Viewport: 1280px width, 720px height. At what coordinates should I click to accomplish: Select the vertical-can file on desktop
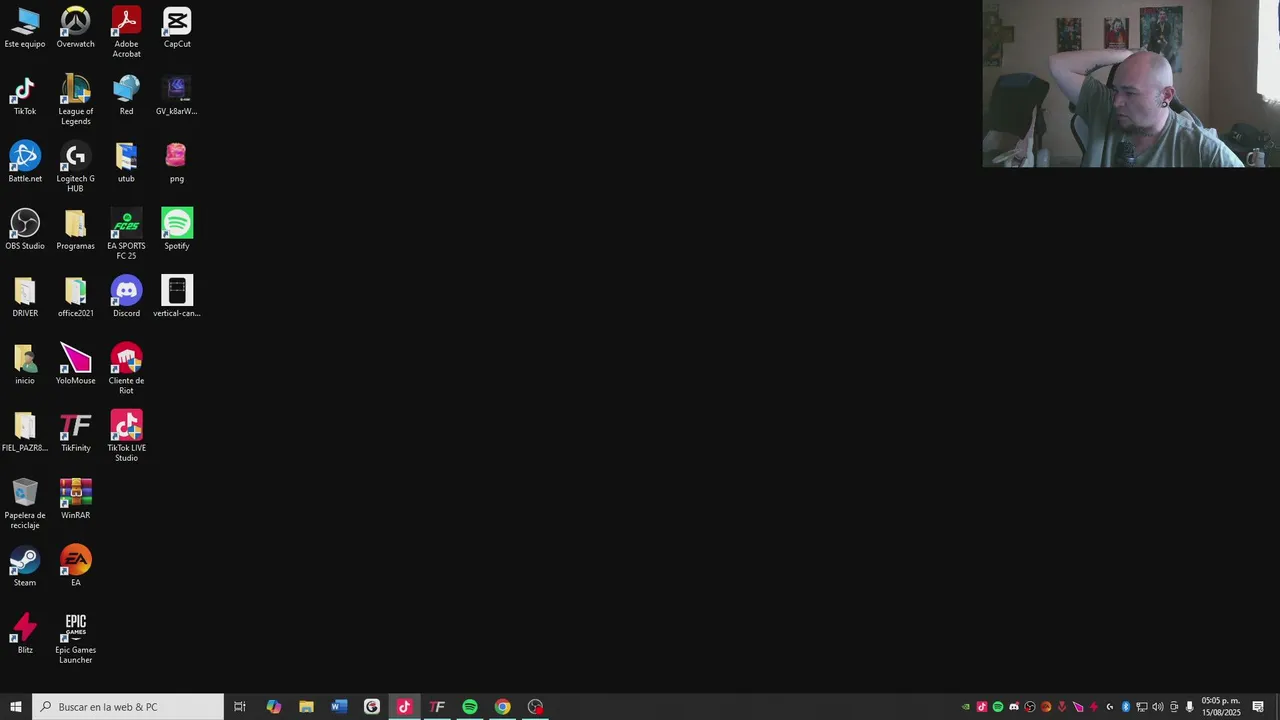point(177,298)
